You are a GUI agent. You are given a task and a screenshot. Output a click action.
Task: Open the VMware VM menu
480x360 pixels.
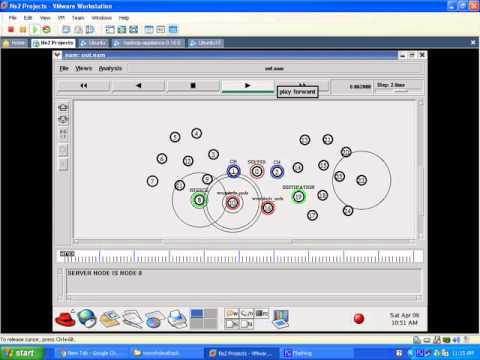click(x=61, y=18)
